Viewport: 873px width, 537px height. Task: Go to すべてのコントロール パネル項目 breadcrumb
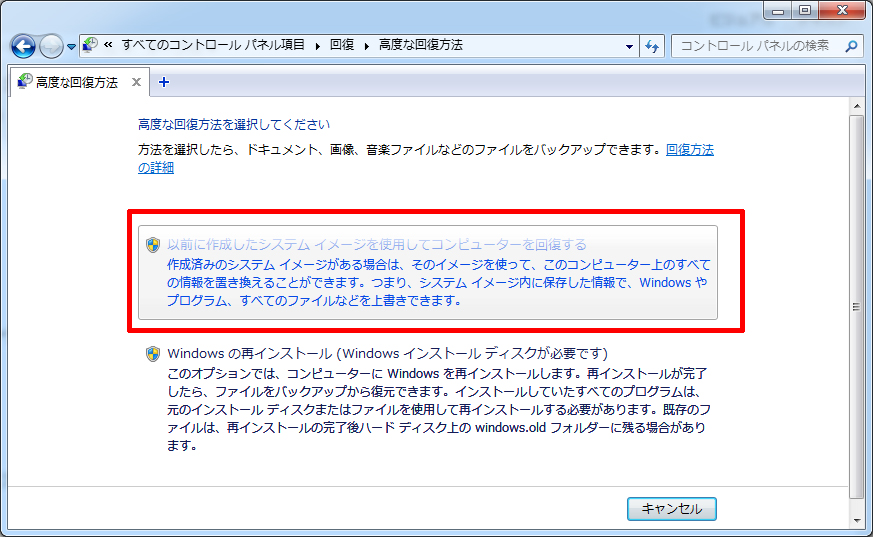(x=215, y=46)
